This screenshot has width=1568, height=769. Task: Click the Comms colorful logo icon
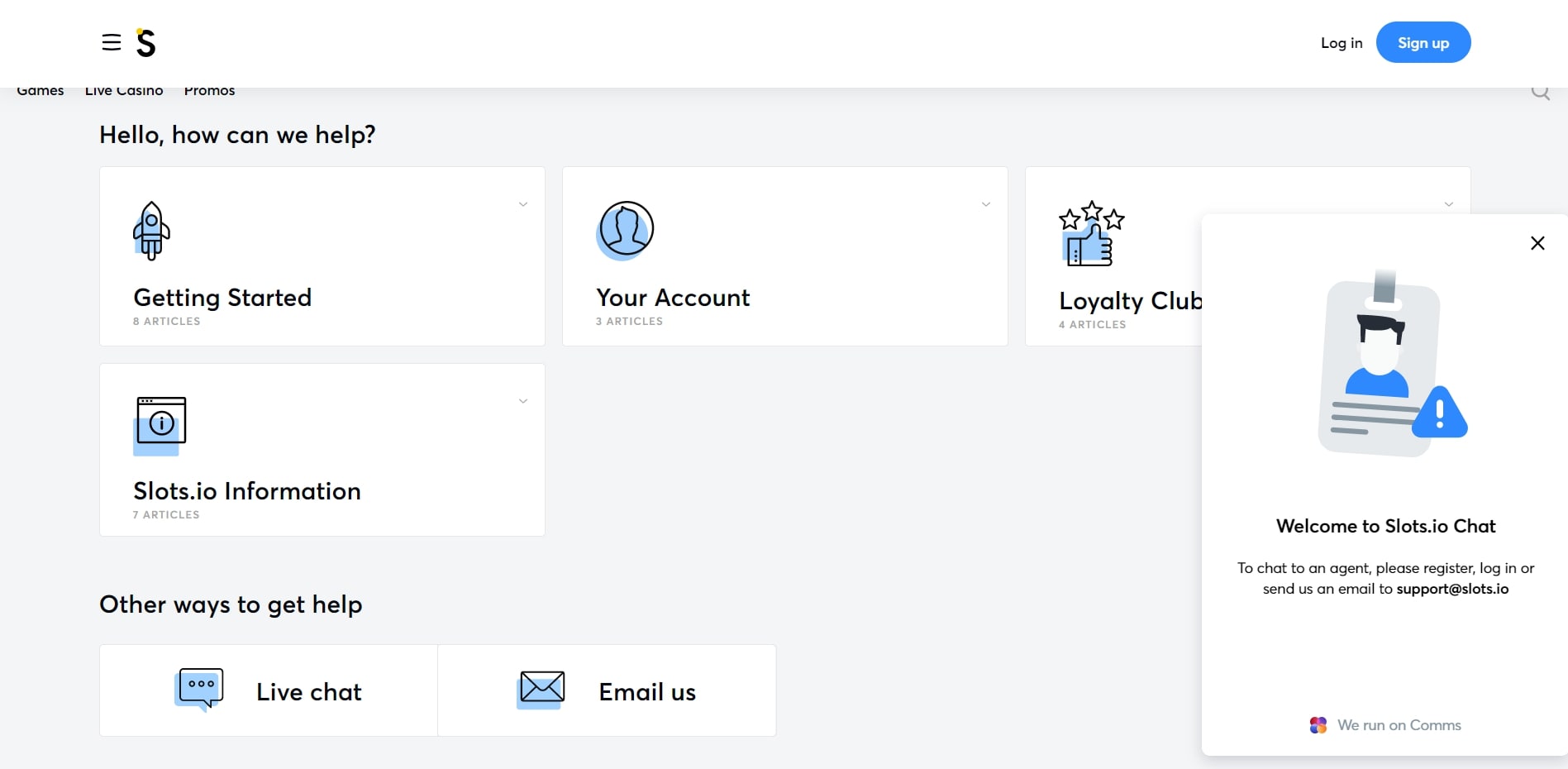click(x=1318, y=725)
